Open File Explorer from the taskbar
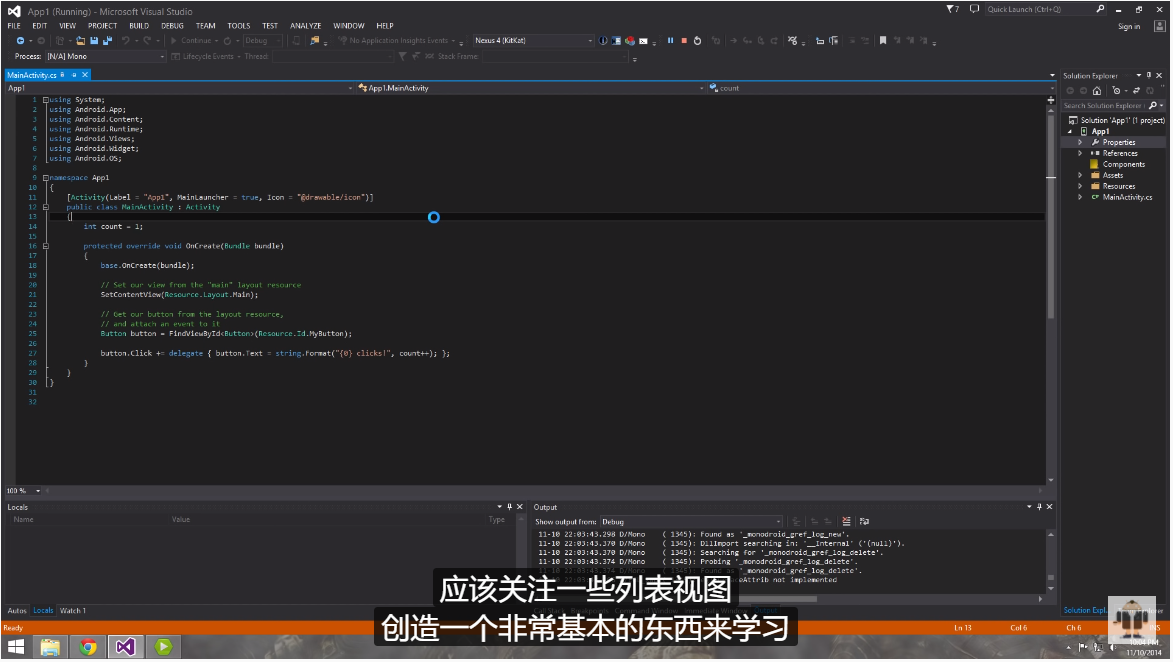1173x662 pixels. tap(50, 646)
